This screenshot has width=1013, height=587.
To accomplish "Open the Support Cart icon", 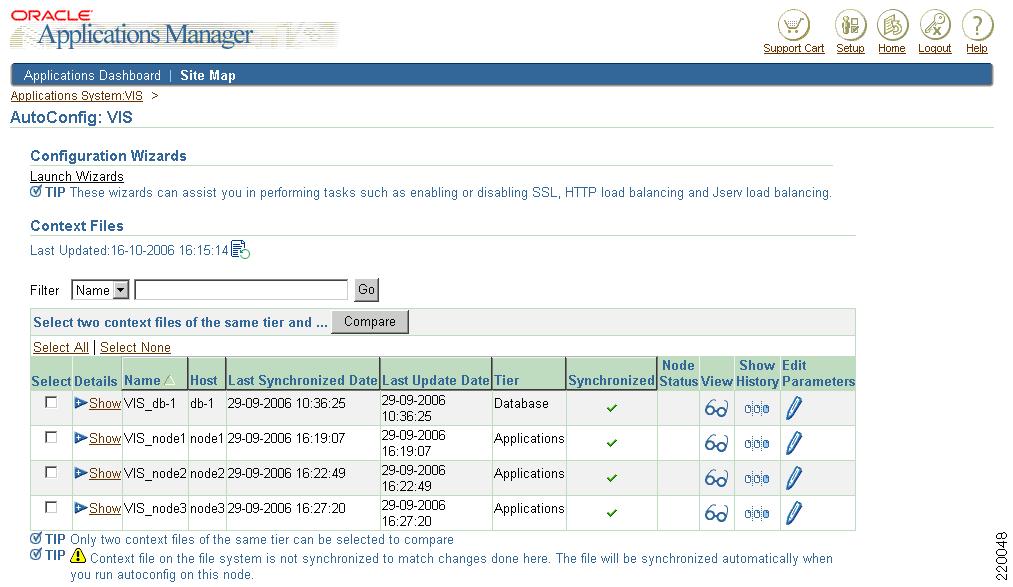I will [x=793, y=26].
